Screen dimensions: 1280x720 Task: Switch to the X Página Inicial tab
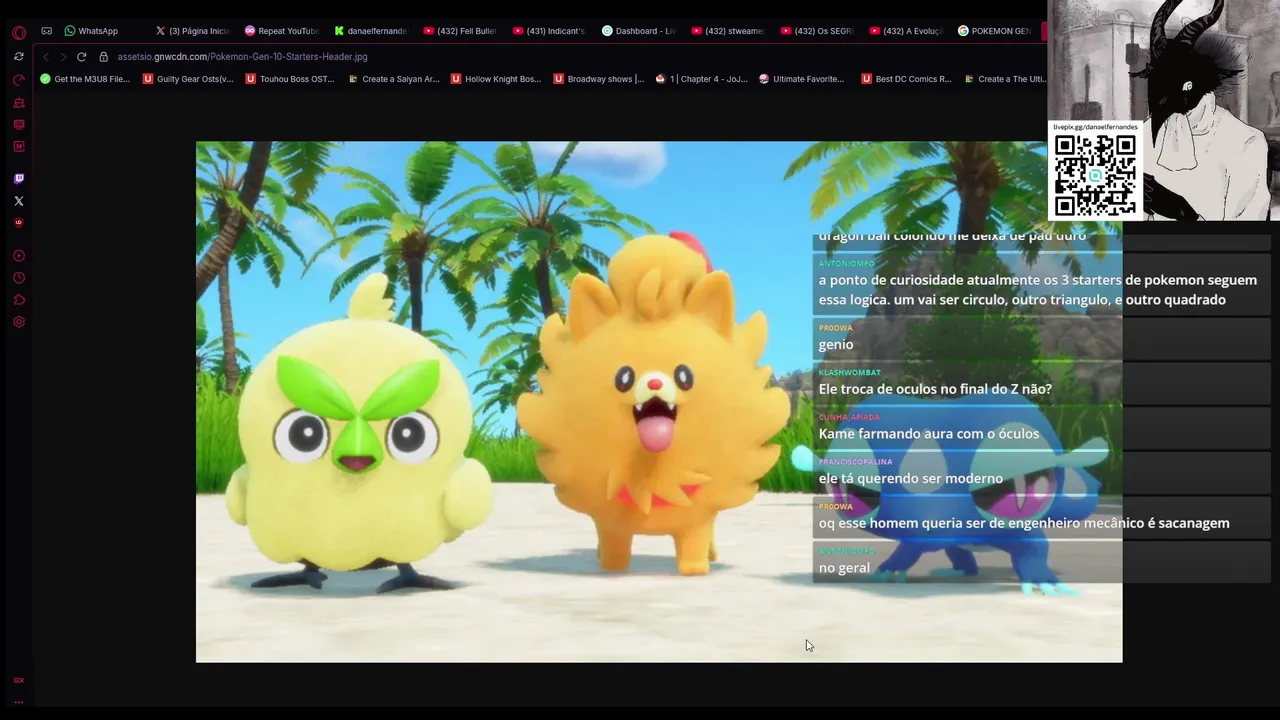click(x=192, y=31)
